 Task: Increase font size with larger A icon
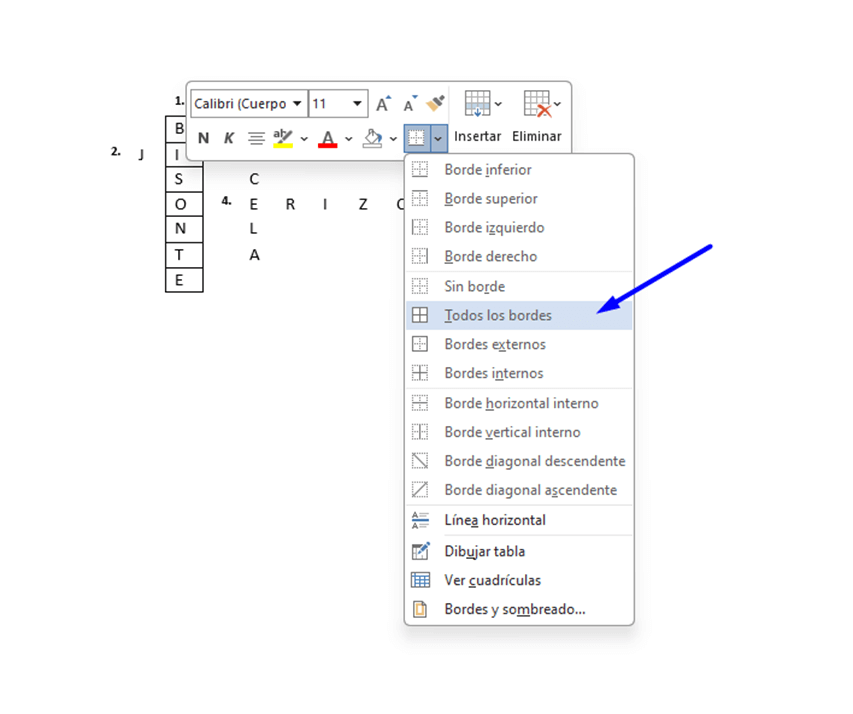(x=384, y=103)
